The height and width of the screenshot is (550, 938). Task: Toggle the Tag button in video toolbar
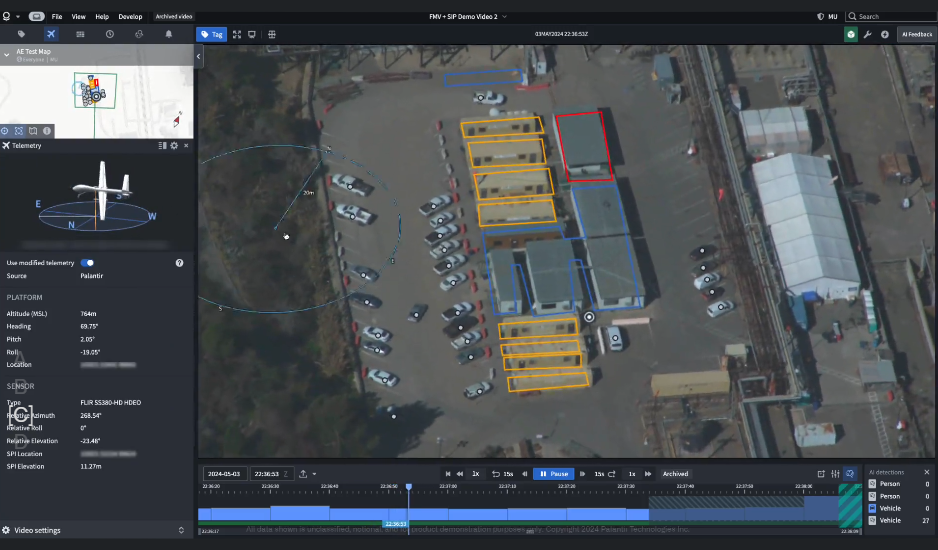211,35
